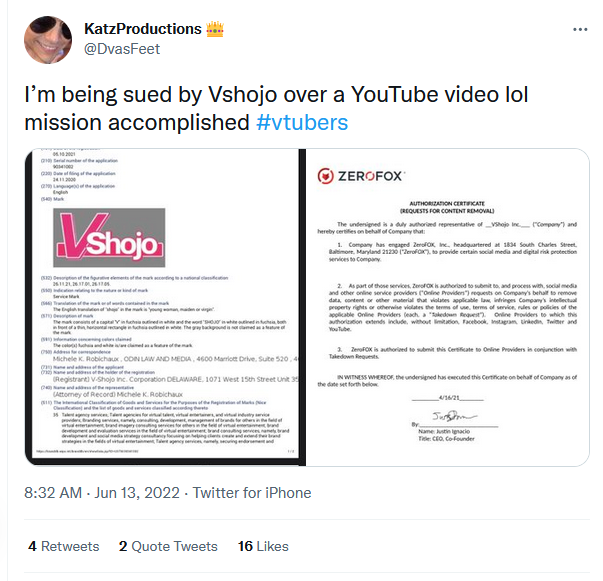The image size is (603, 581).
Task: Open the 8:32 AM timestamp link
Action: tap(53, 493)
